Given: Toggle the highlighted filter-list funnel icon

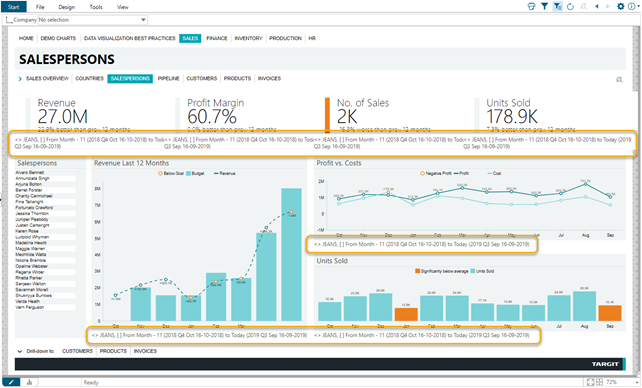Looking at the screenshot, I should (x=557, y=7).
